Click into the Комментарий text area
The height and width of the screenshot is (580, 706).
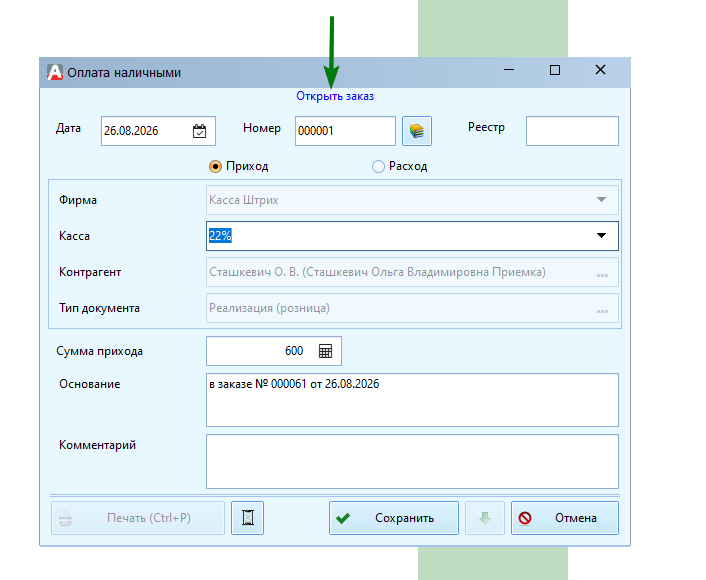(x=412, y=462)
